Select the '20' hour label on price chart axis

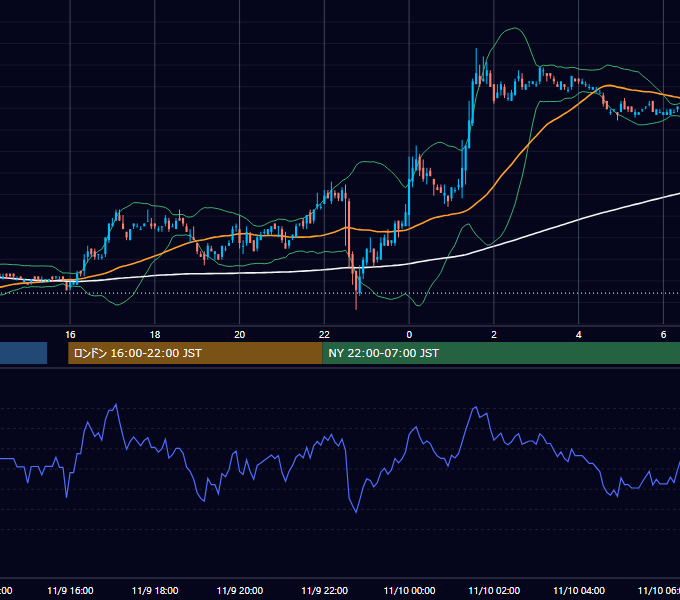239,335
